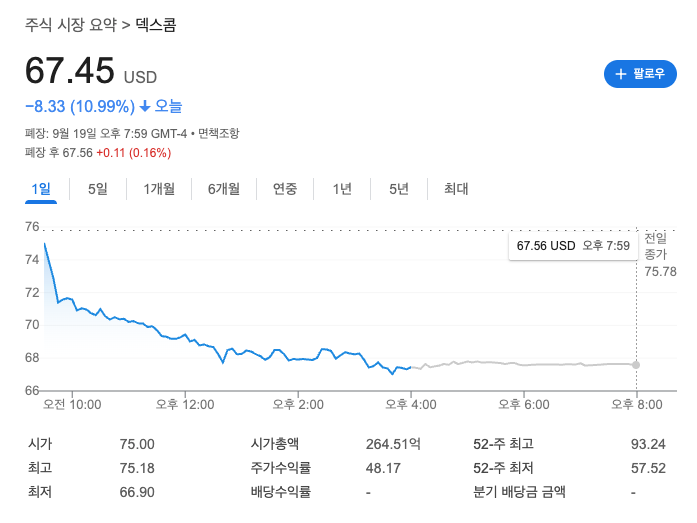Click the 면책조항 disclaimer link
Screen dimensions: 697x523
[x=218, y=133]
